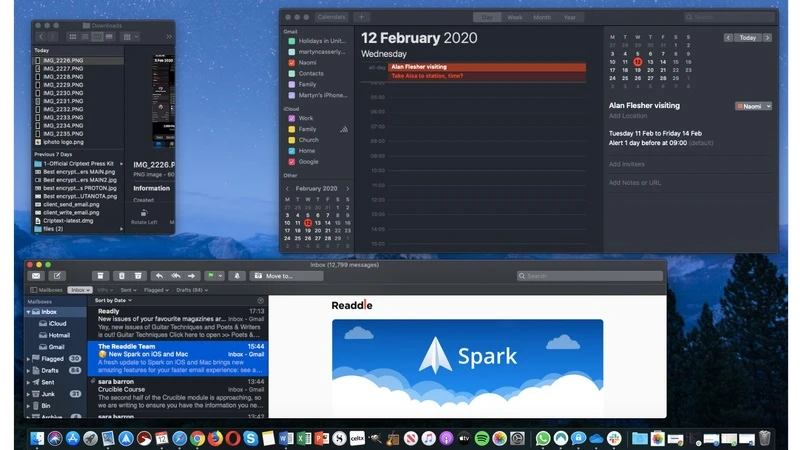Click the Mail search field

[x=590, y=276]
